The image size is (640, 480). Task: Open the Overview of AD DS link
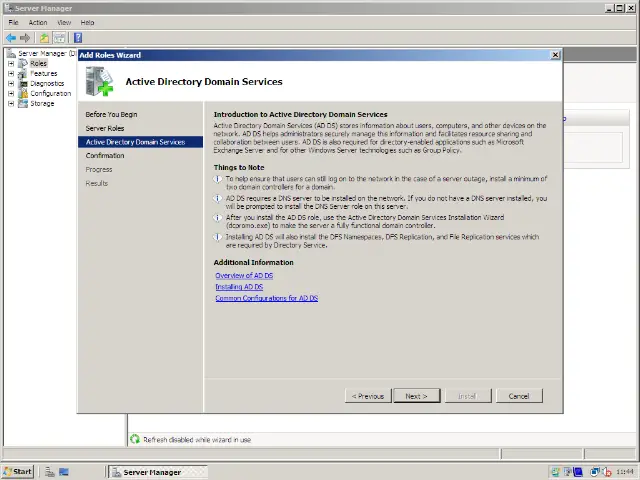(x=244, y=276)
